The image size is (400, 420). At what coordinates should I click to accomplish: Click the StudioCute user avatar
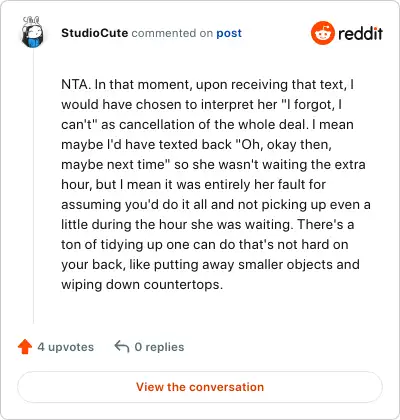[33, 32]
